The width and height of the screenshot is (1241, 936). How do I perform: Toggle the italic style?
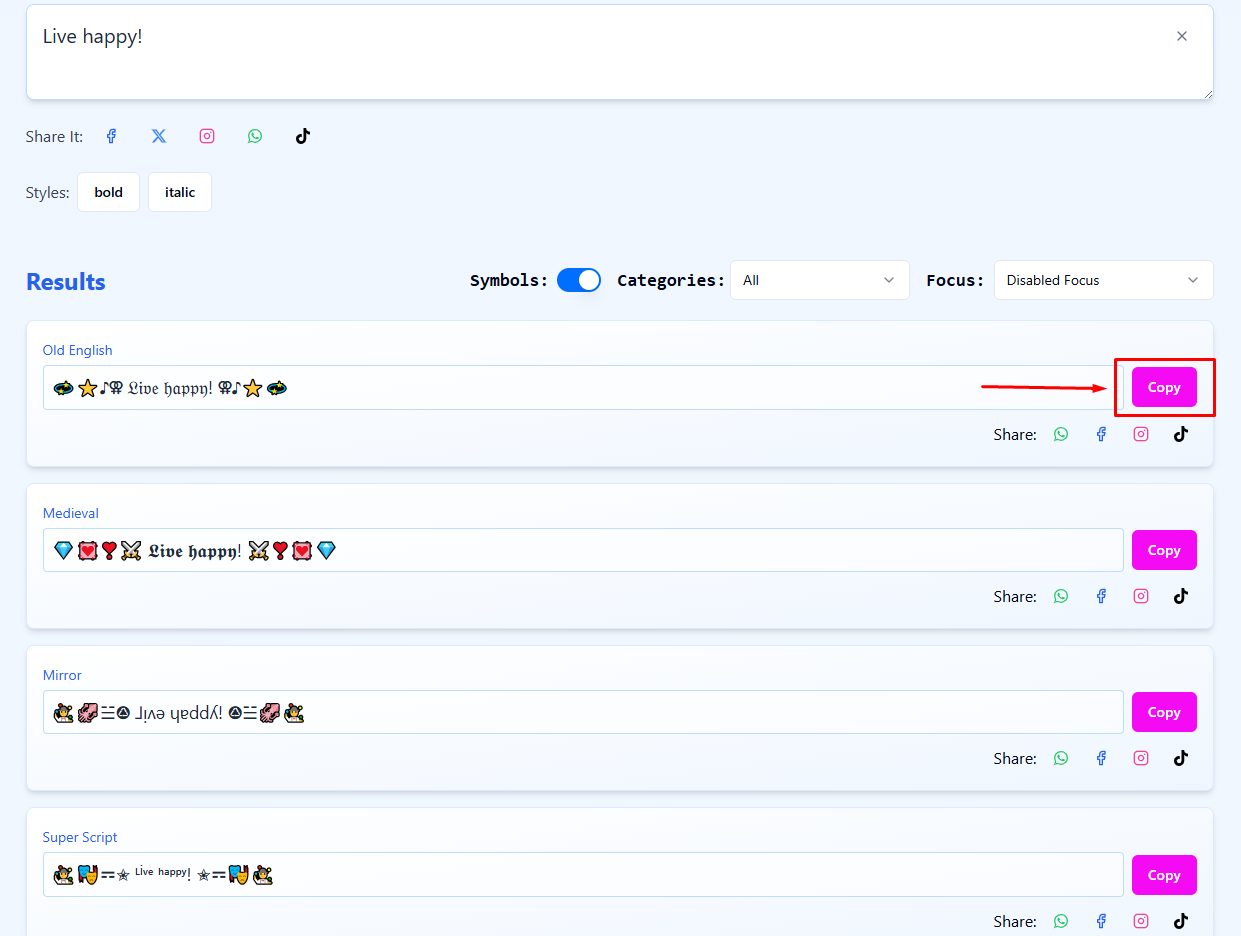(x=180, y=192)
